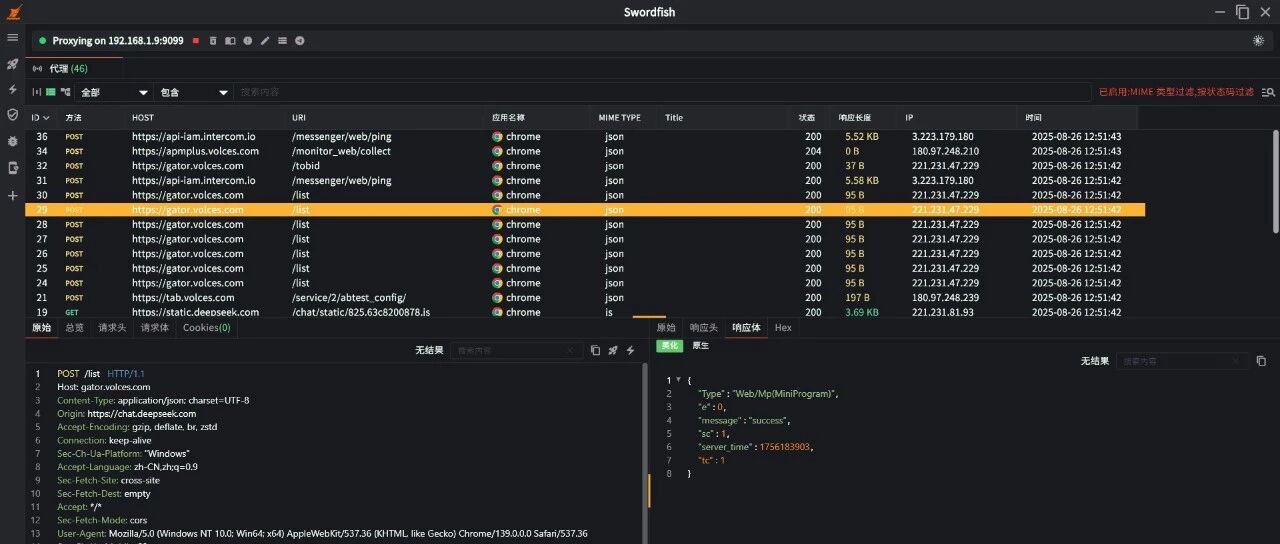Expand the 全部 filter dropdown

point(115,92)
